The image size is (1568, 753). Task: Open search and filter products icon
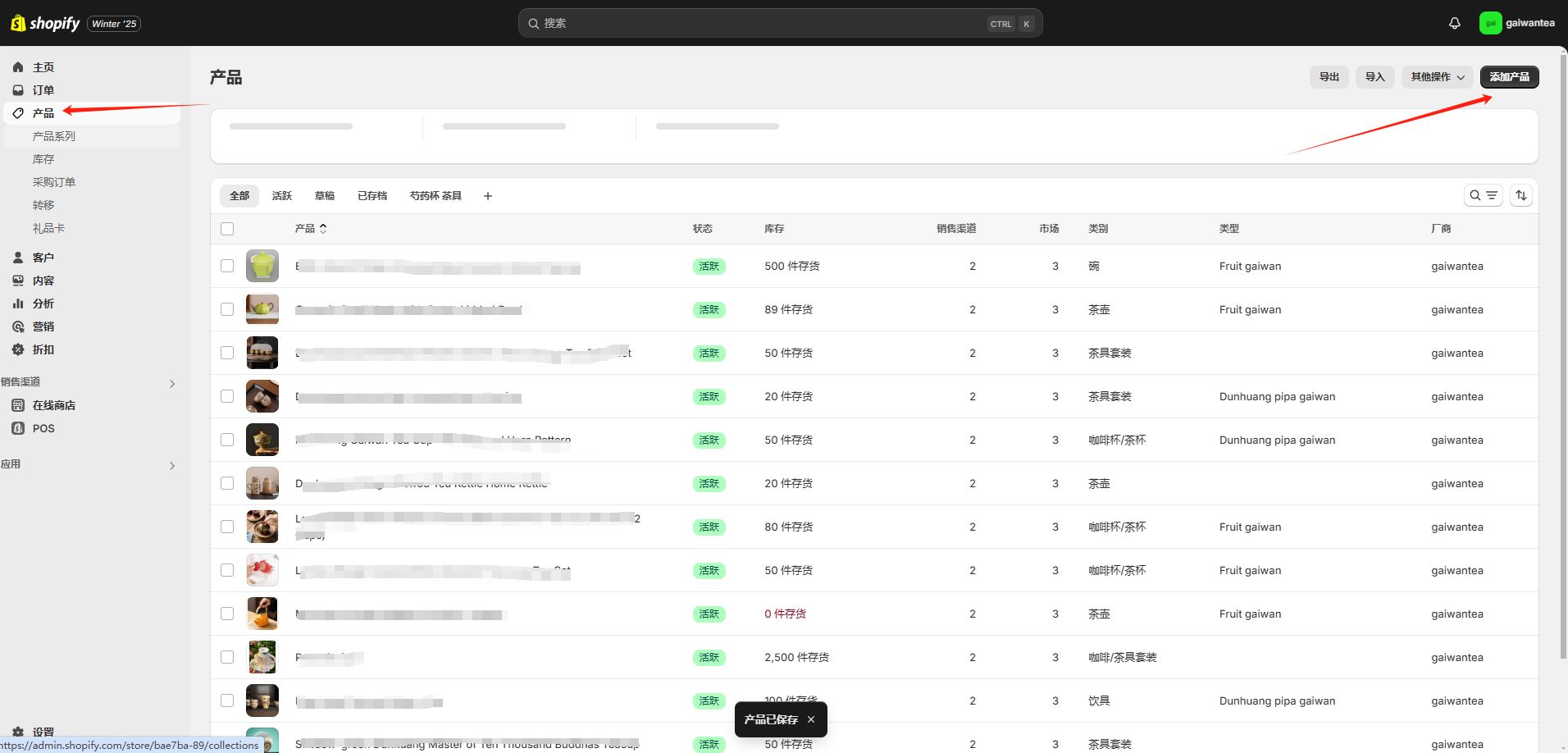coord(1483,195)
